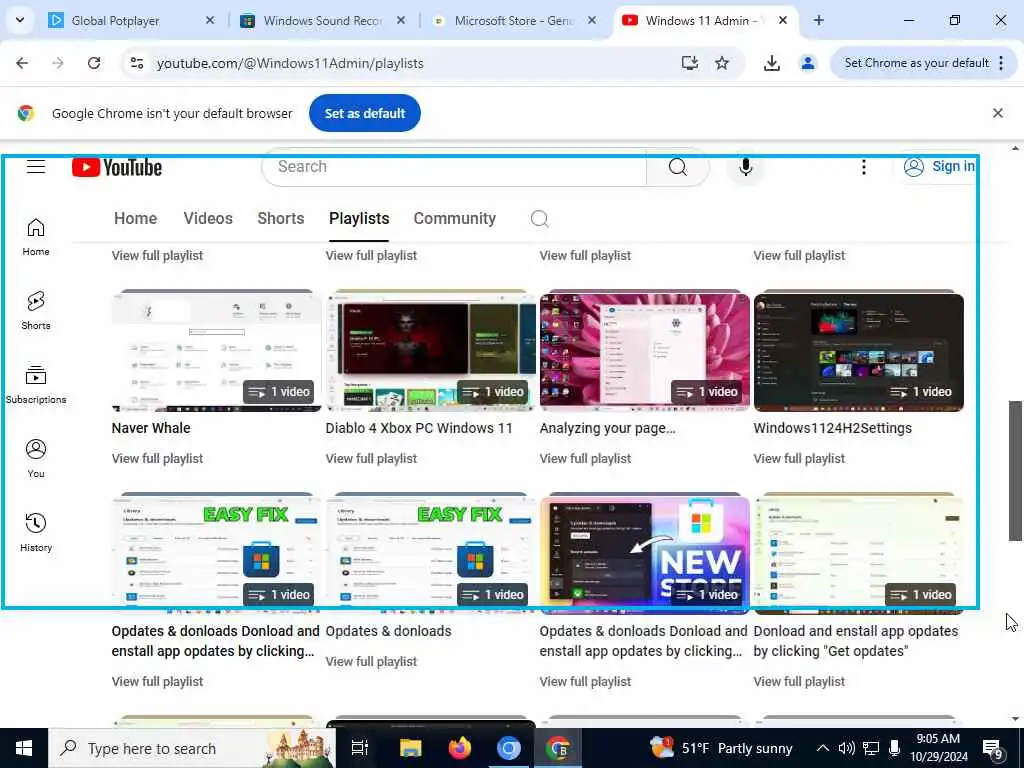Open You section in left sidebar

[x=36, y=458]
